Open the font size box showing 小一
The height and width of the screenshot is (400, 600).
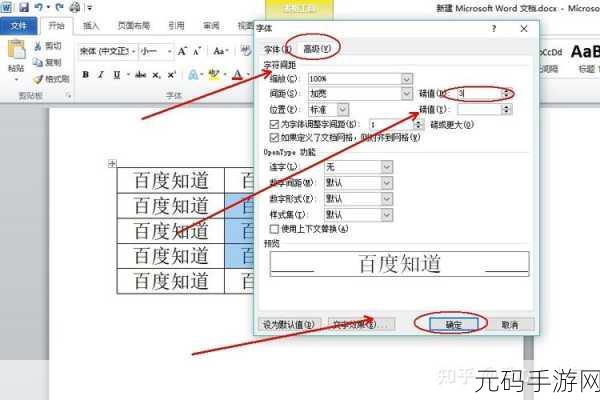tap(156, 51)
